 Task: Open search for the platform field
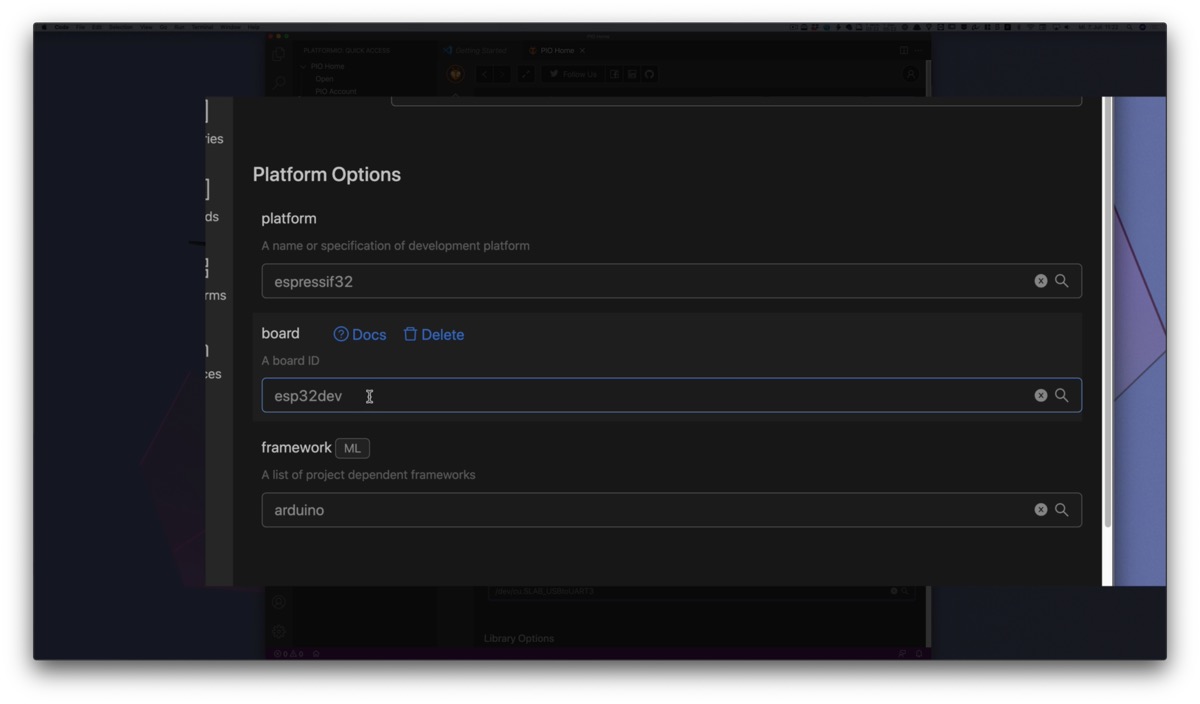tap(1062, 281)
